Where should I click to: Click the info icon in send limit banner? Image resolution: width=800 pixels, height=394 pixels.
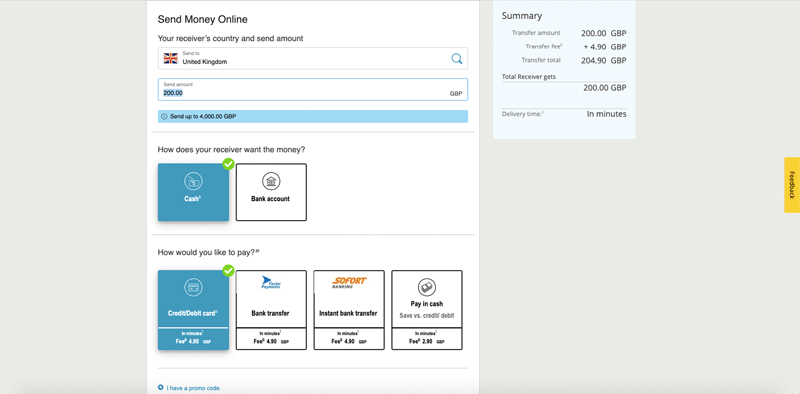click(x=164, y=116)
